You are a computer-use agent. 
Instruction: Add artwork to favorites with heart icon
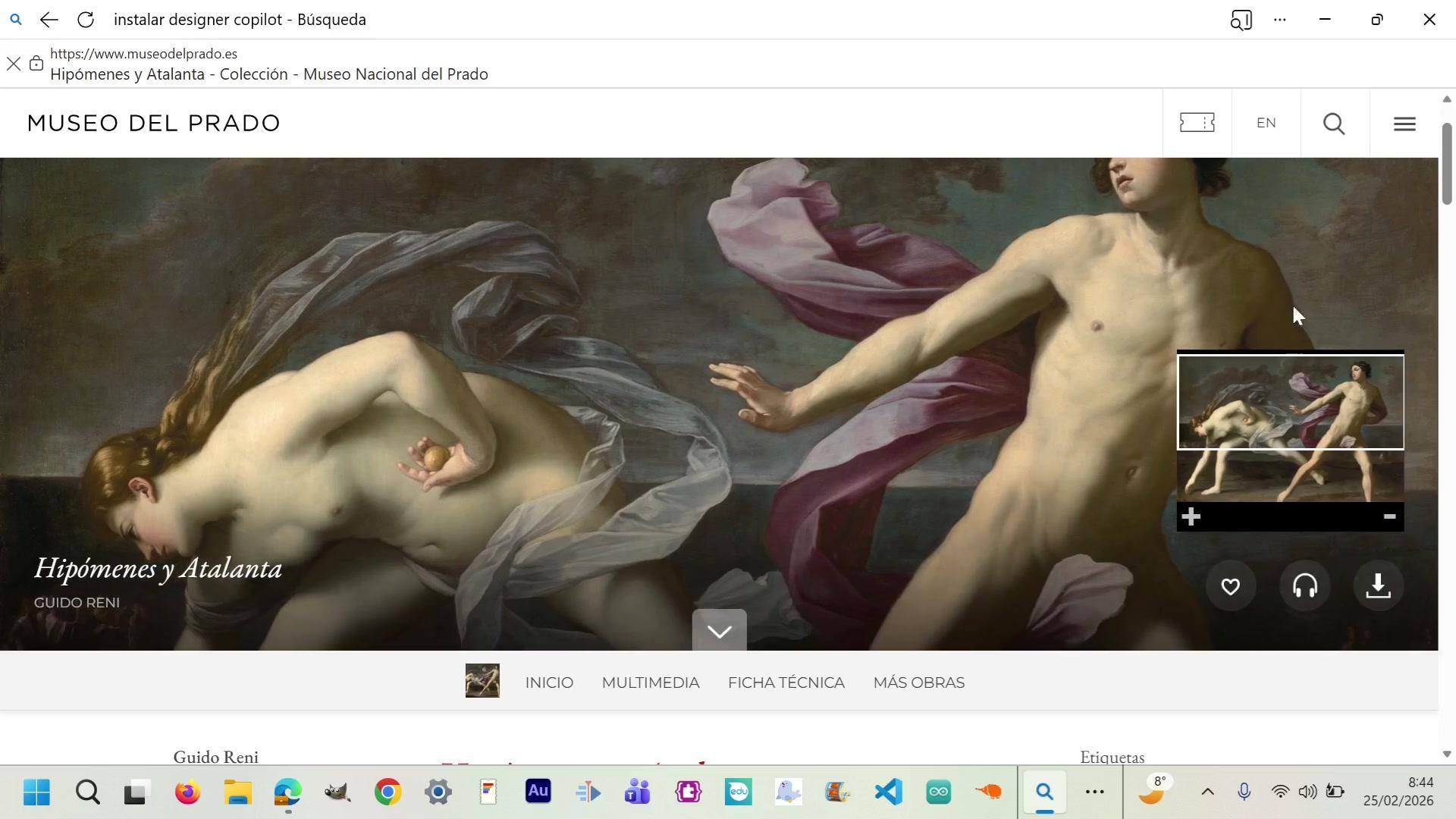tap(1230, 586)
